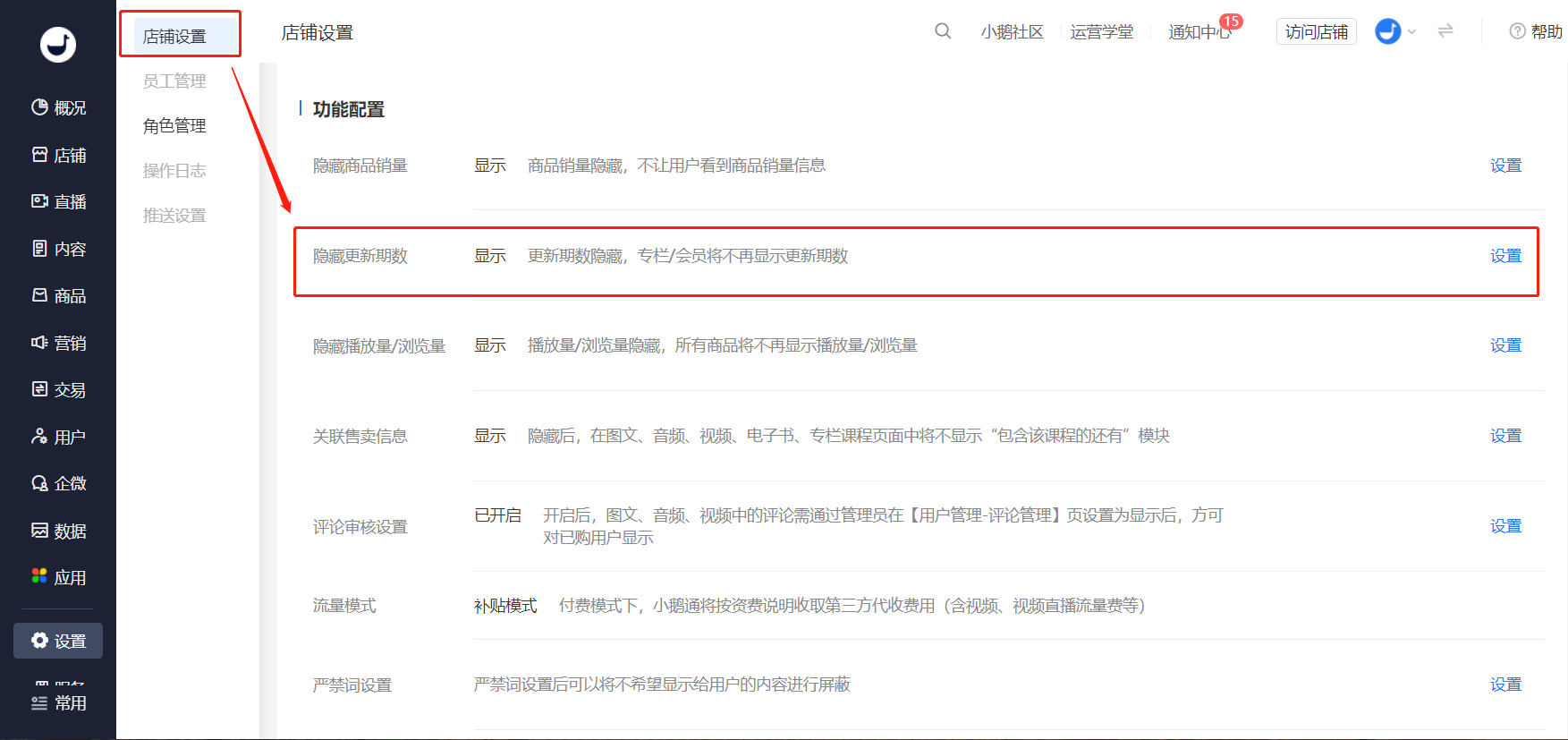Click the 帮助 help question icon

1517,31
